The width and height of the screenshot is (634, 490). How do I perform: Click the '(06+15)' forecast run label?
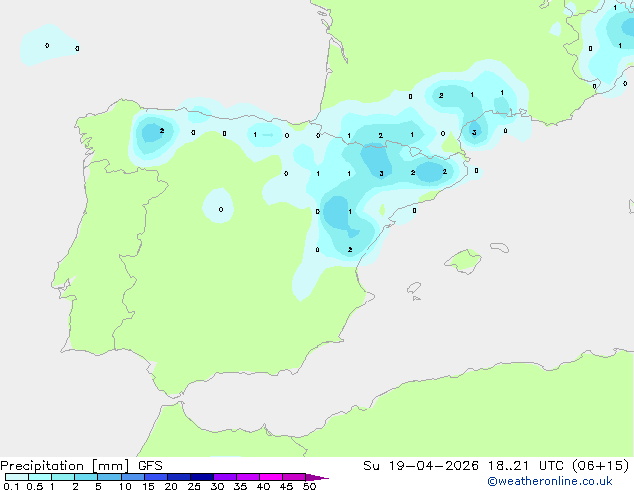click(602, 466)
